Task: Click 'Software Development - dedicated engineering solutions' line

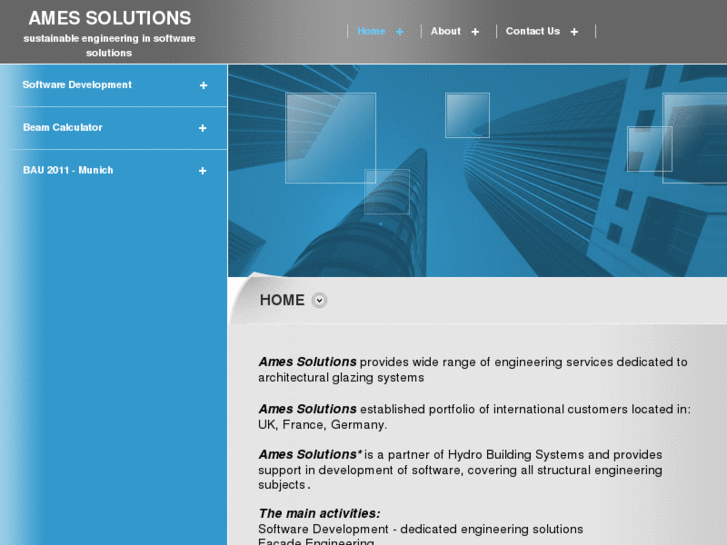Action: pyautogui.click(x=421, y=529)
